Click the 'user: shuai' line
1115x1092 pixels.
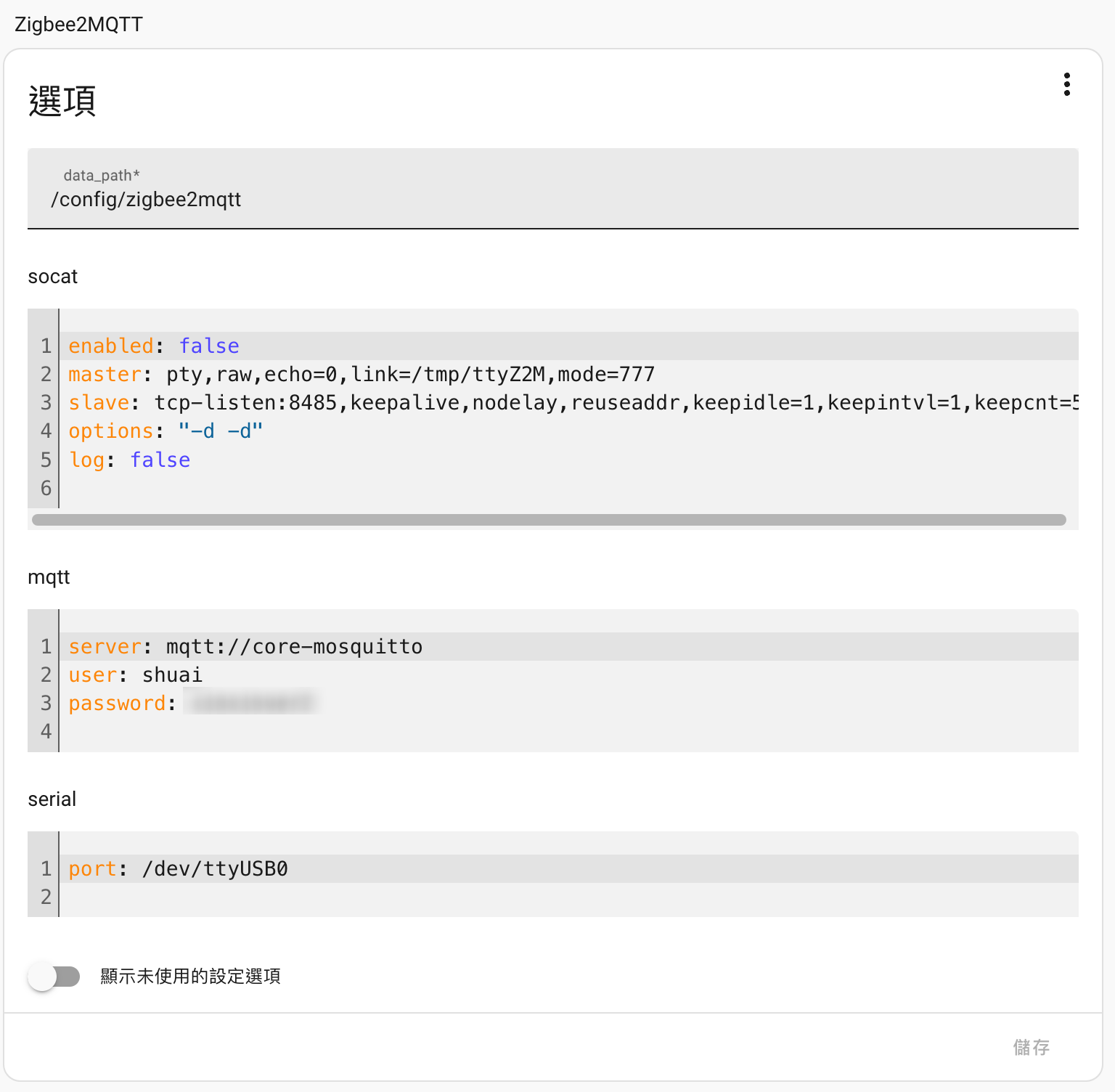(x=568, y=675)
